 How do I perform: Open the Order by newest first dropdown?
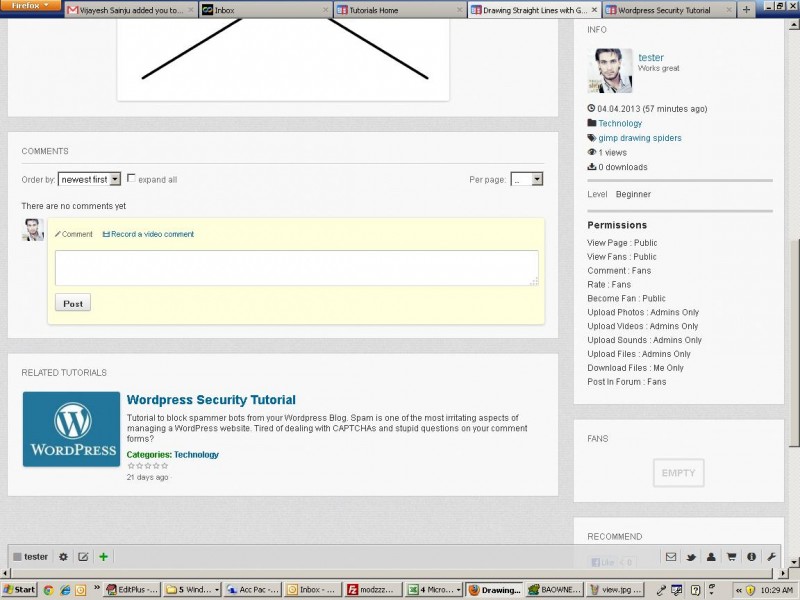pos(89,179)
